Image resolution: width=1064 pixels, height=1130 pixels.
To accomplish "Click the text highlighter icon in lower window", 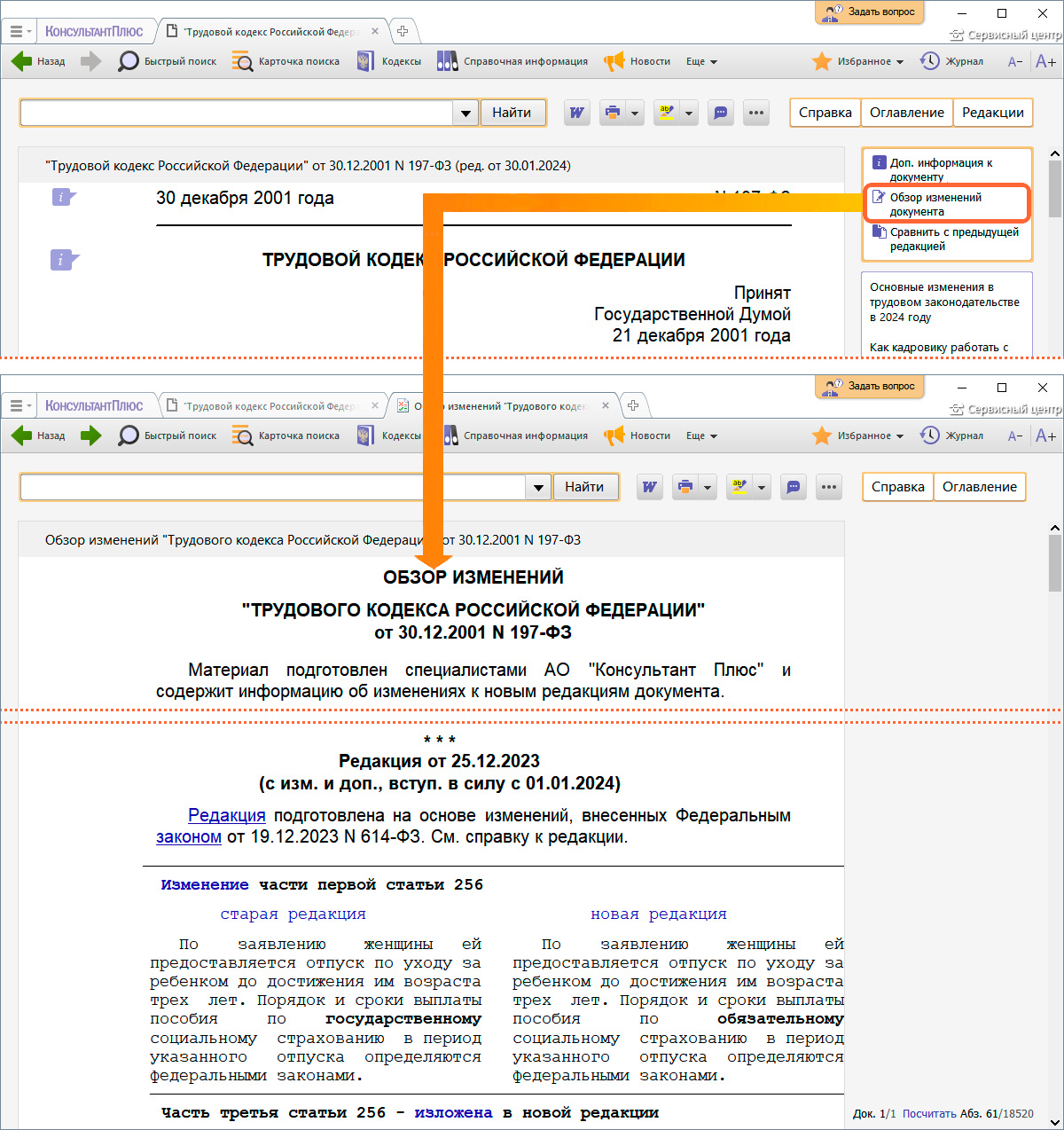I will pyautogui.click(x=739, y=487).
